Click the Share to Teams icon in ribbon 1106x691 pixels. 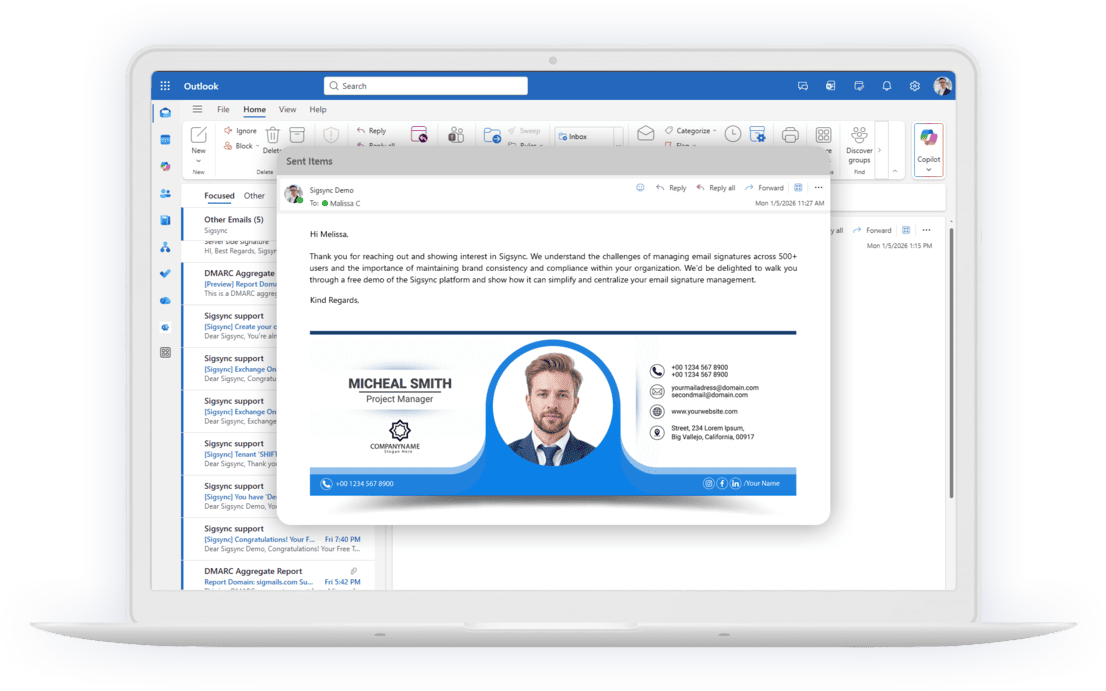456,135
